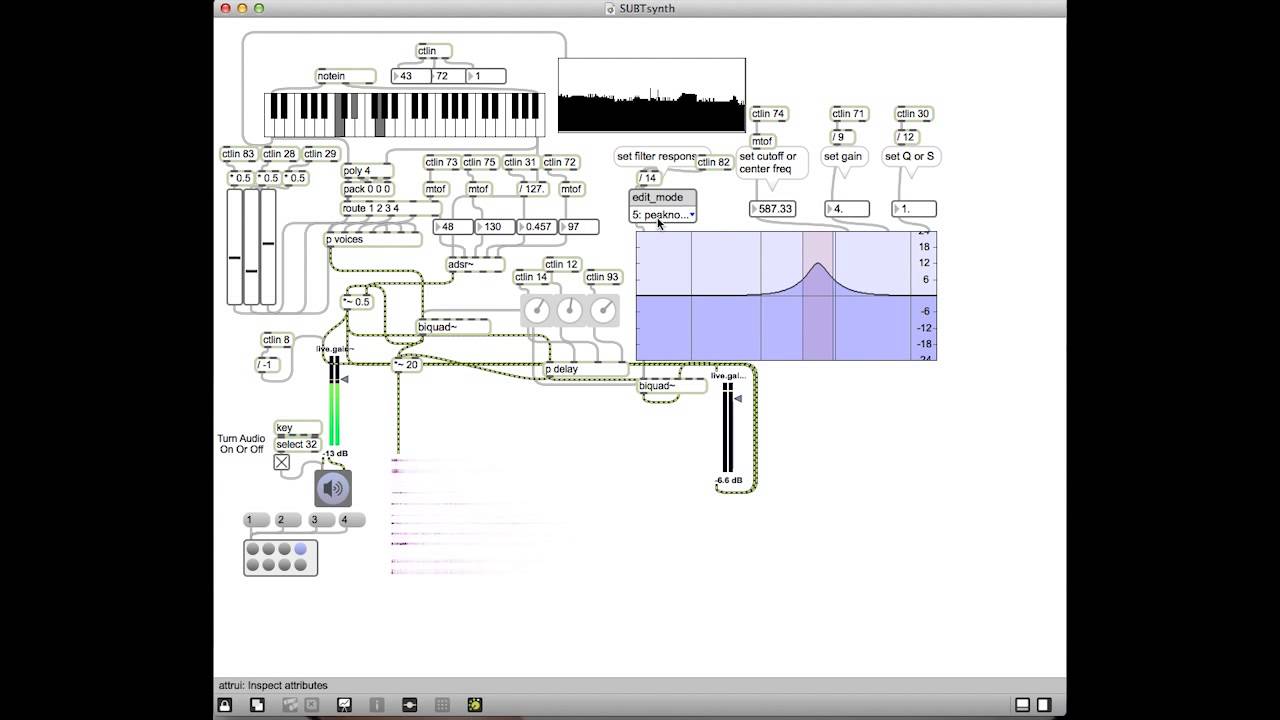Select the 'p delay' subpatcher object
Screen dimensions: 1280x720
point(585,369)
